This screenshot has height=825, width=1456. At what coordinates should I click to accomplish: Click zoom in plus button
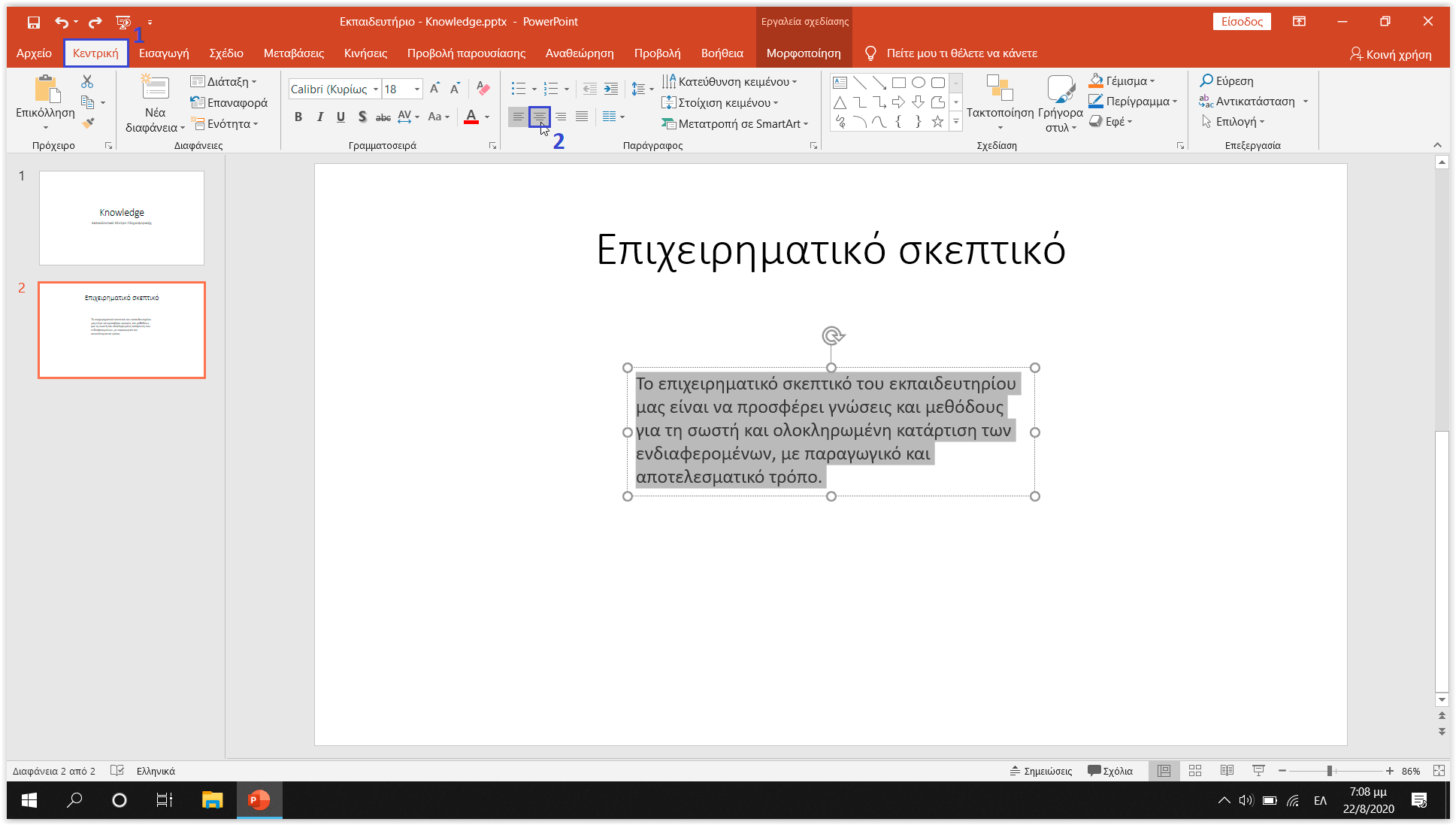pos(1390,771)
